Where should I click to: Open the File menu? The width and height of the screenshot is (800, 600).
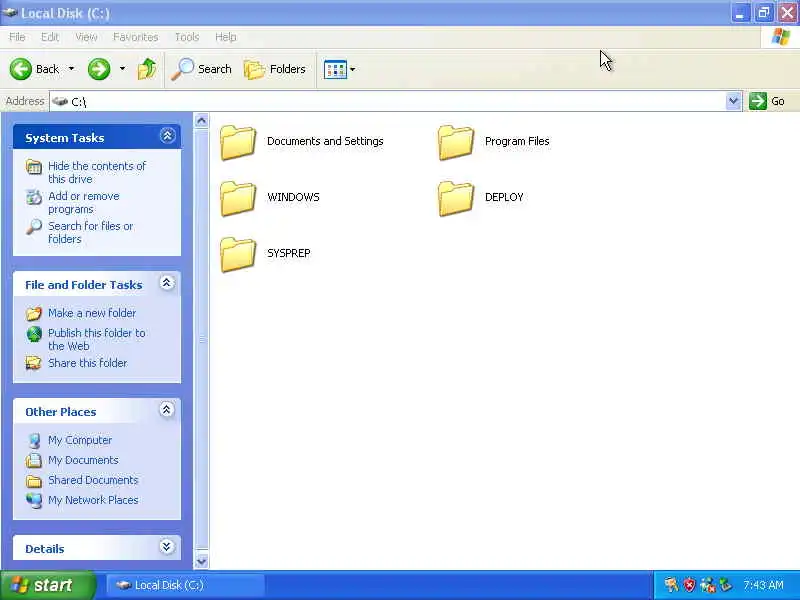17,37
